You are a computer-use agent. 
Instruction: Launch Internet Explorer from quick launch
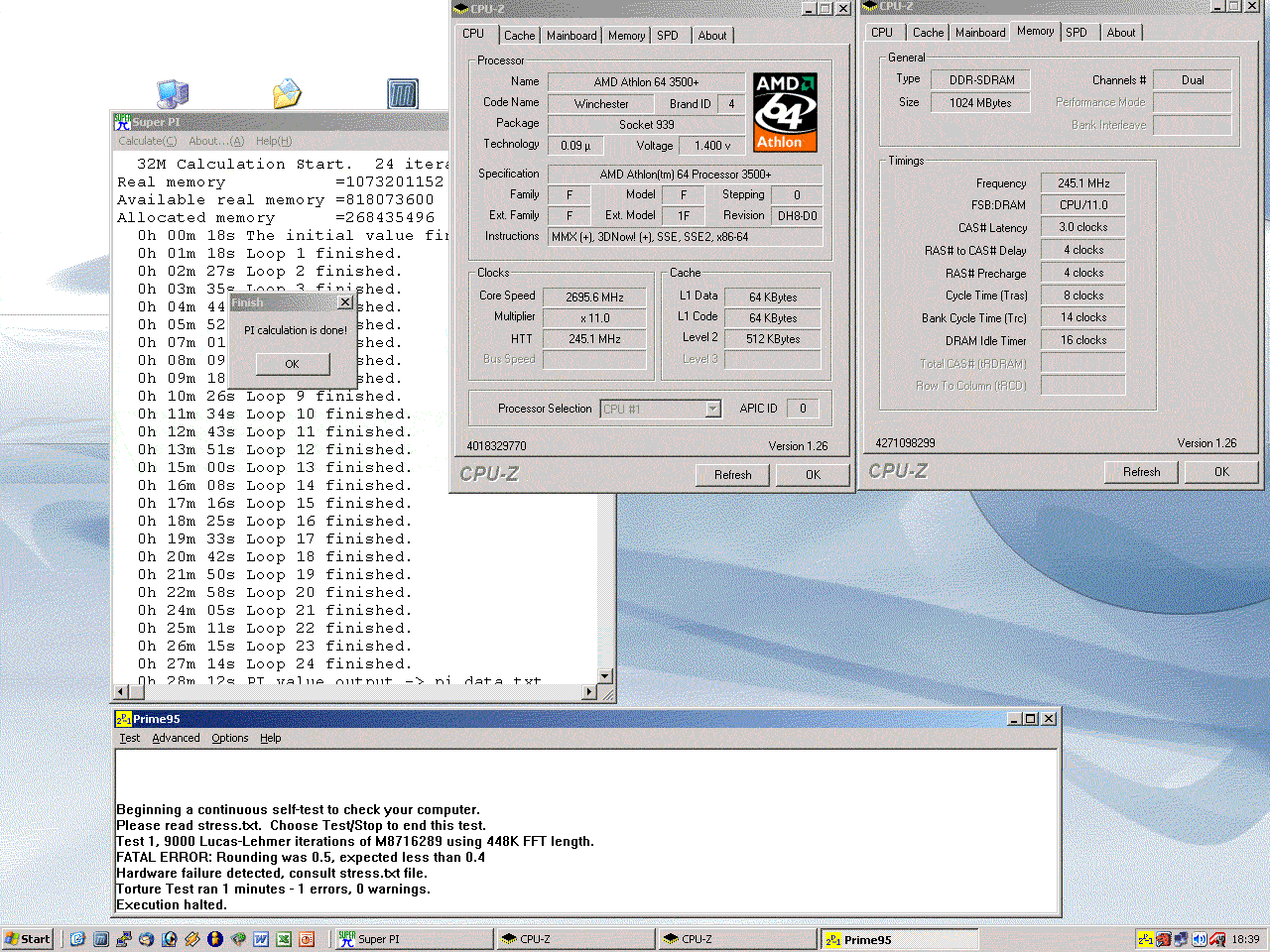click(77, 939)
